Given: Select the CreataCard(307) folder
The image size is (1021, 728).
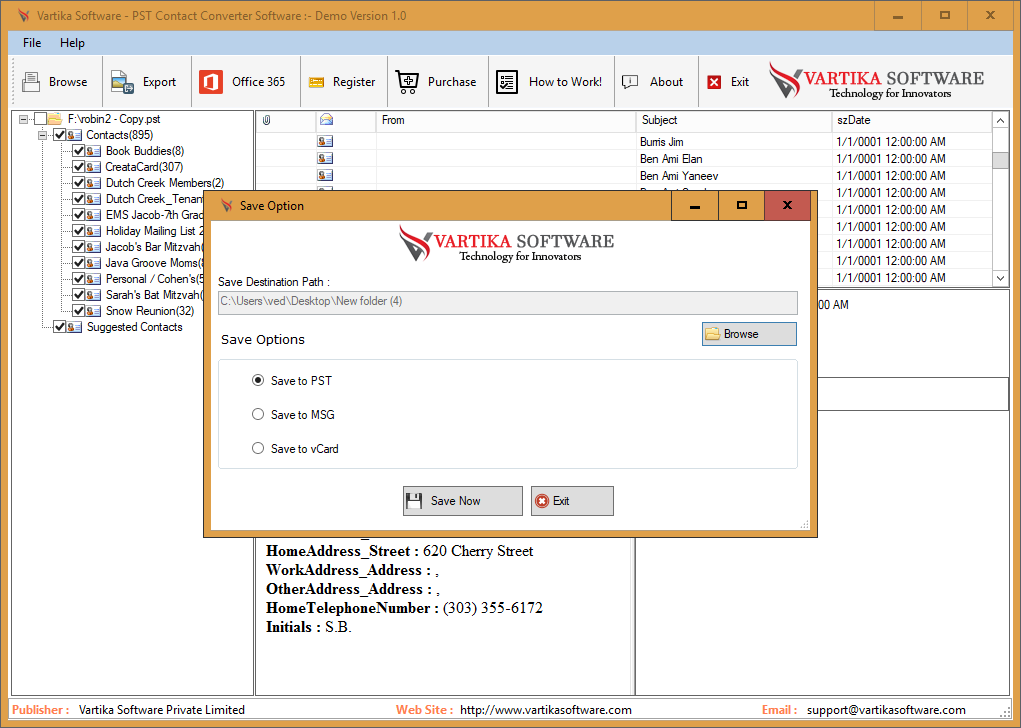Looking at the screenshot, I should point(144,167).
